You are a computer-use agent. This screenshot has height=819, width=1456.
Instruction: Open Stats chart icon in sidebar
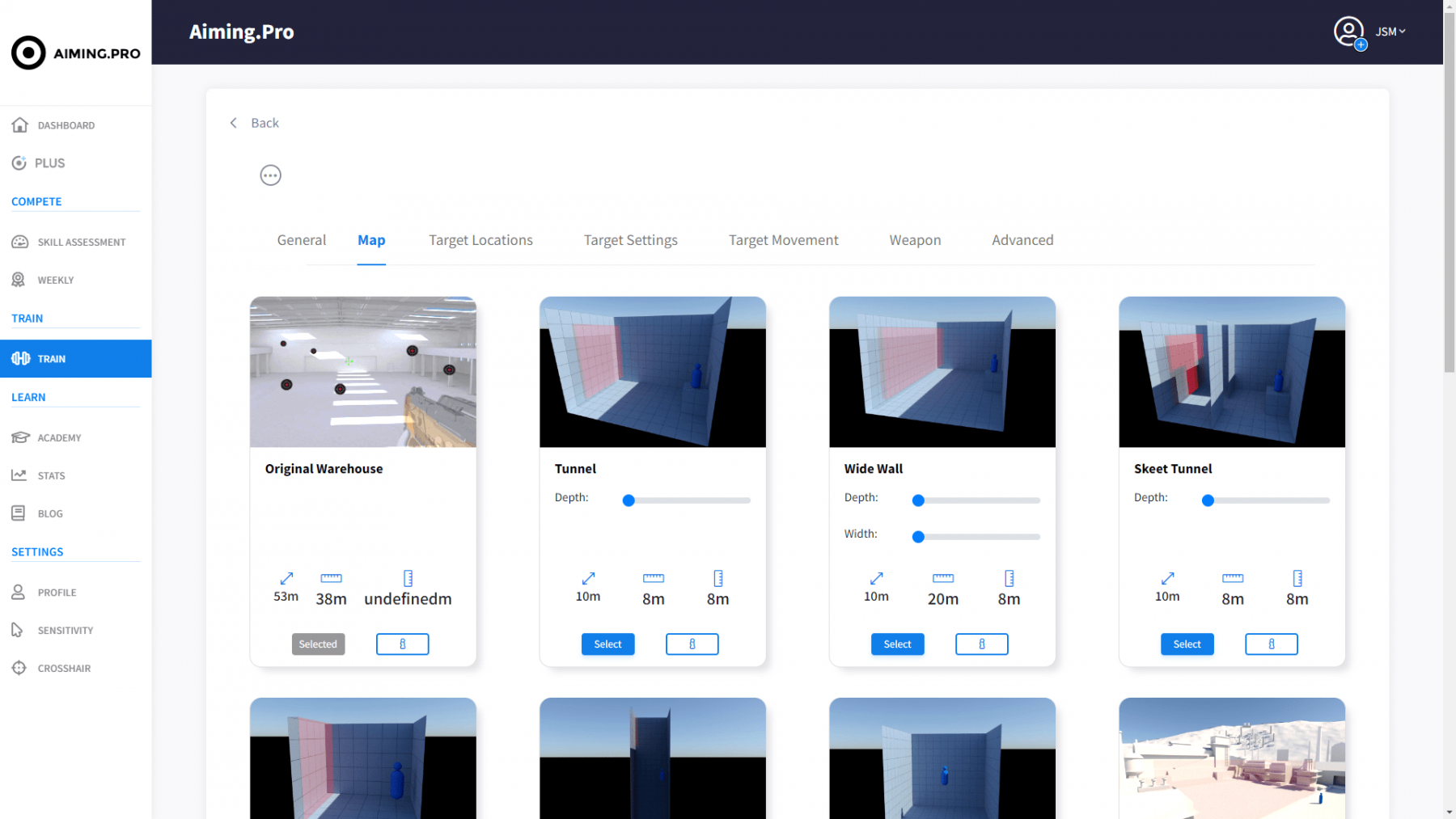point(19,475)
